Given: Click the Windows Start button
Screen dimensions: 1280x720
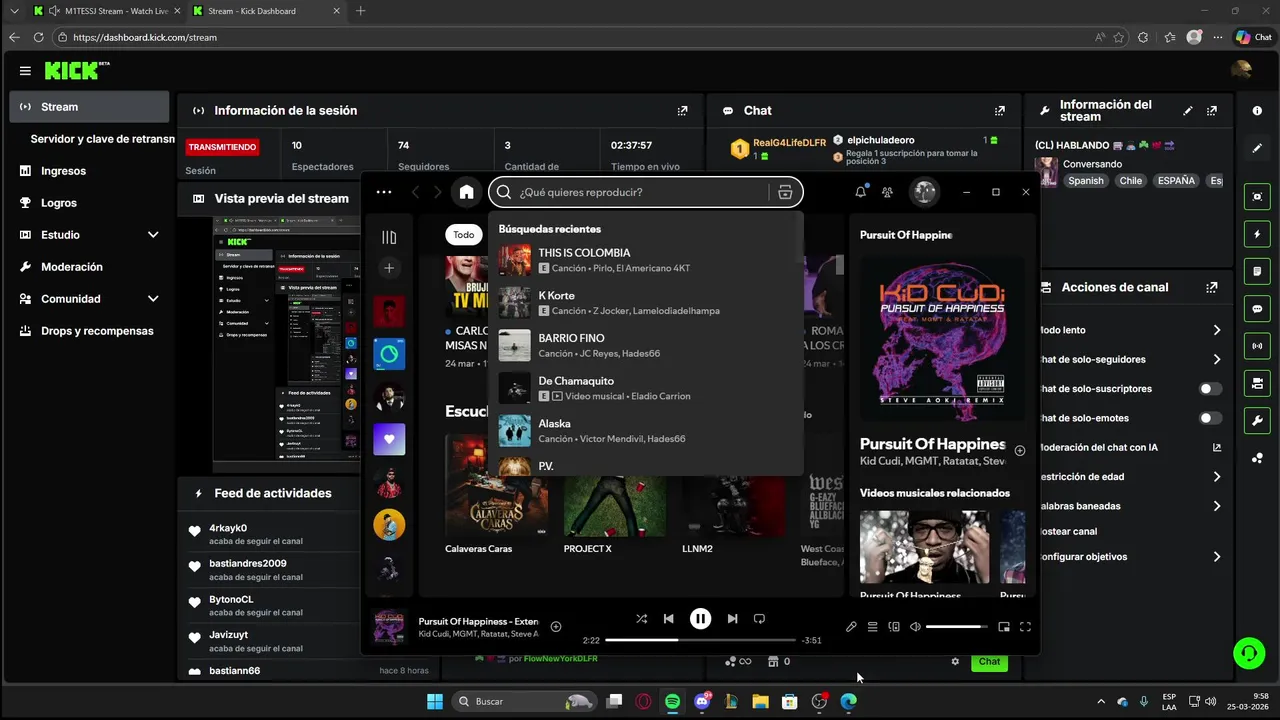Looking at the screenshot, I should [434, 702].
